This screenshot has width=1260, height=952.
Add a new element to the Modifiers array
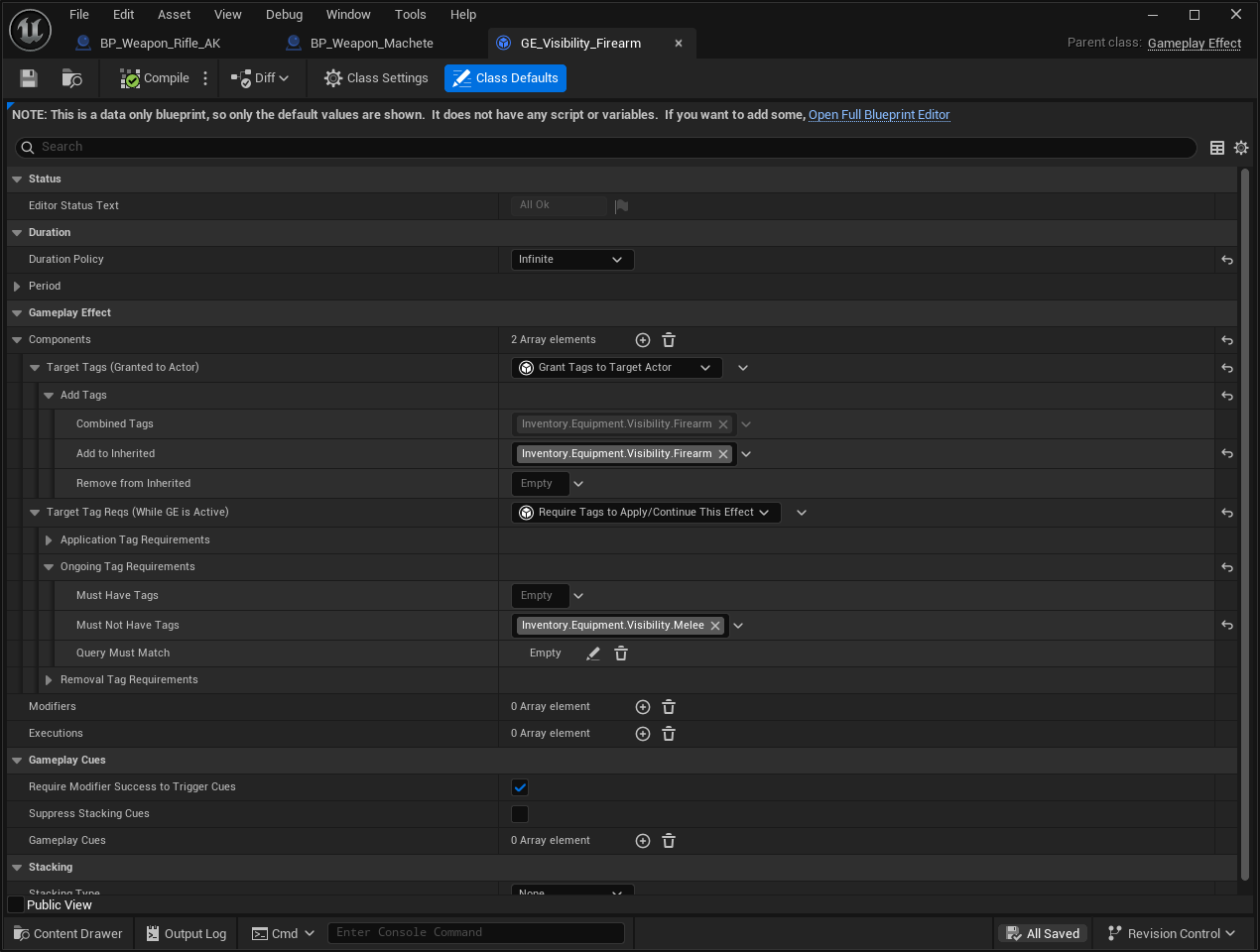tap(642, 706)
